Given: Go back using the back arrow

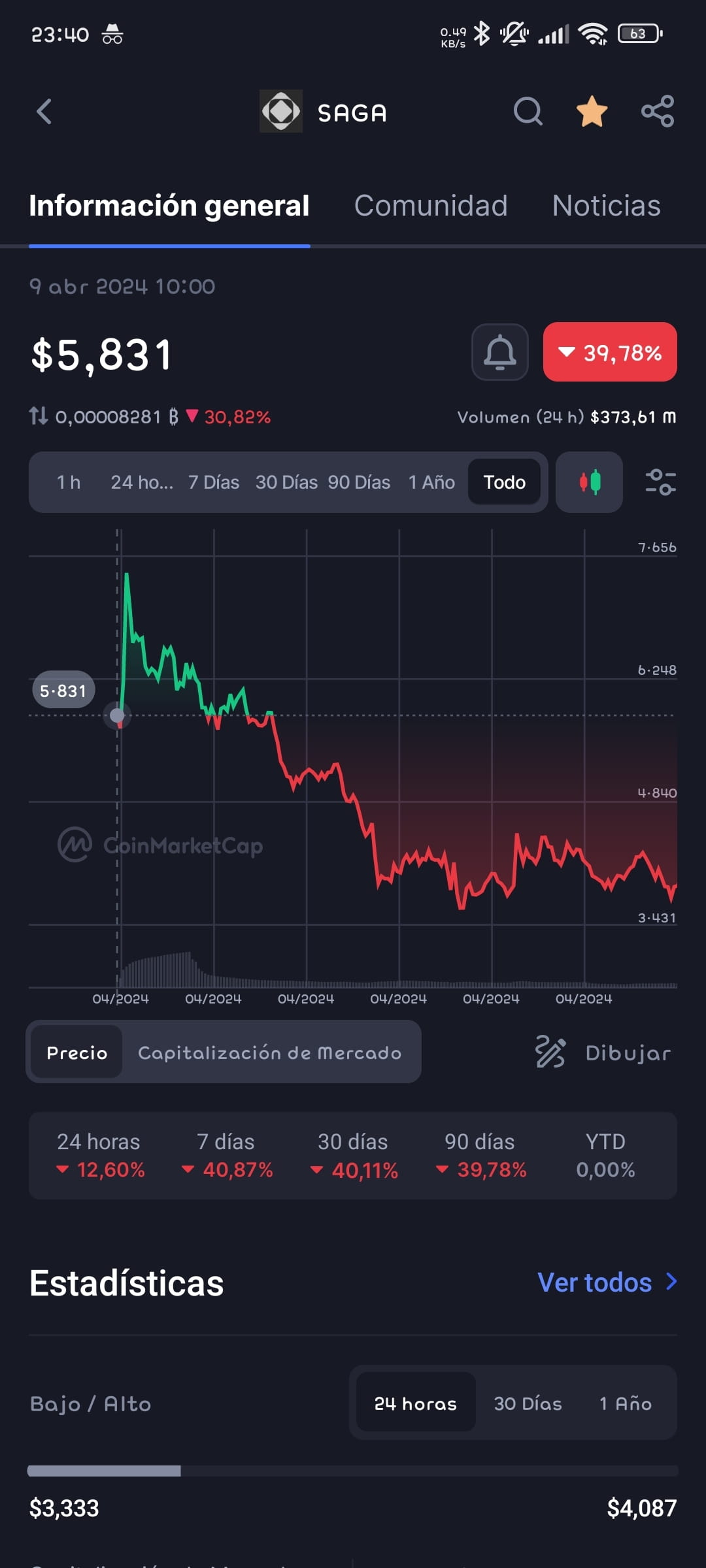Looking at the screenshot, I should click(44, 111).
